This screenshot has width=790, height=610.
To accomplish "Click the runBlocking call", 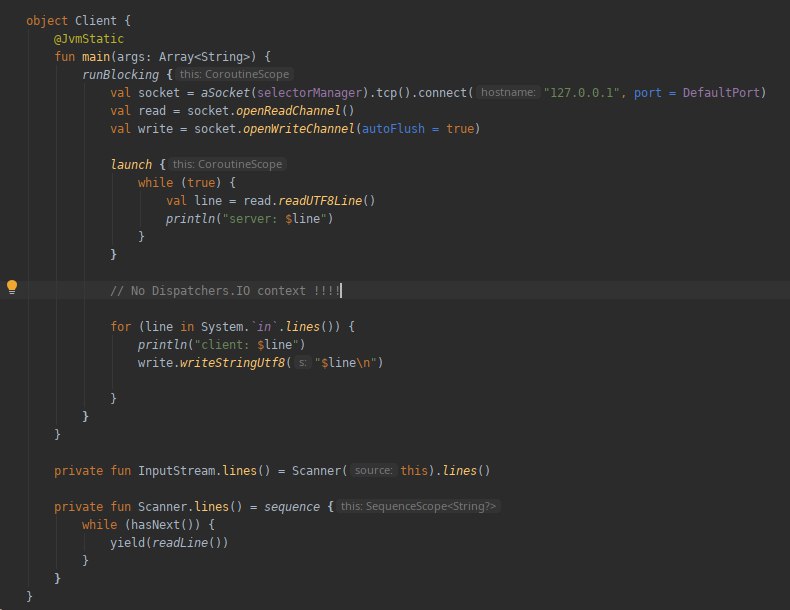I will click(x=120, y=75).
